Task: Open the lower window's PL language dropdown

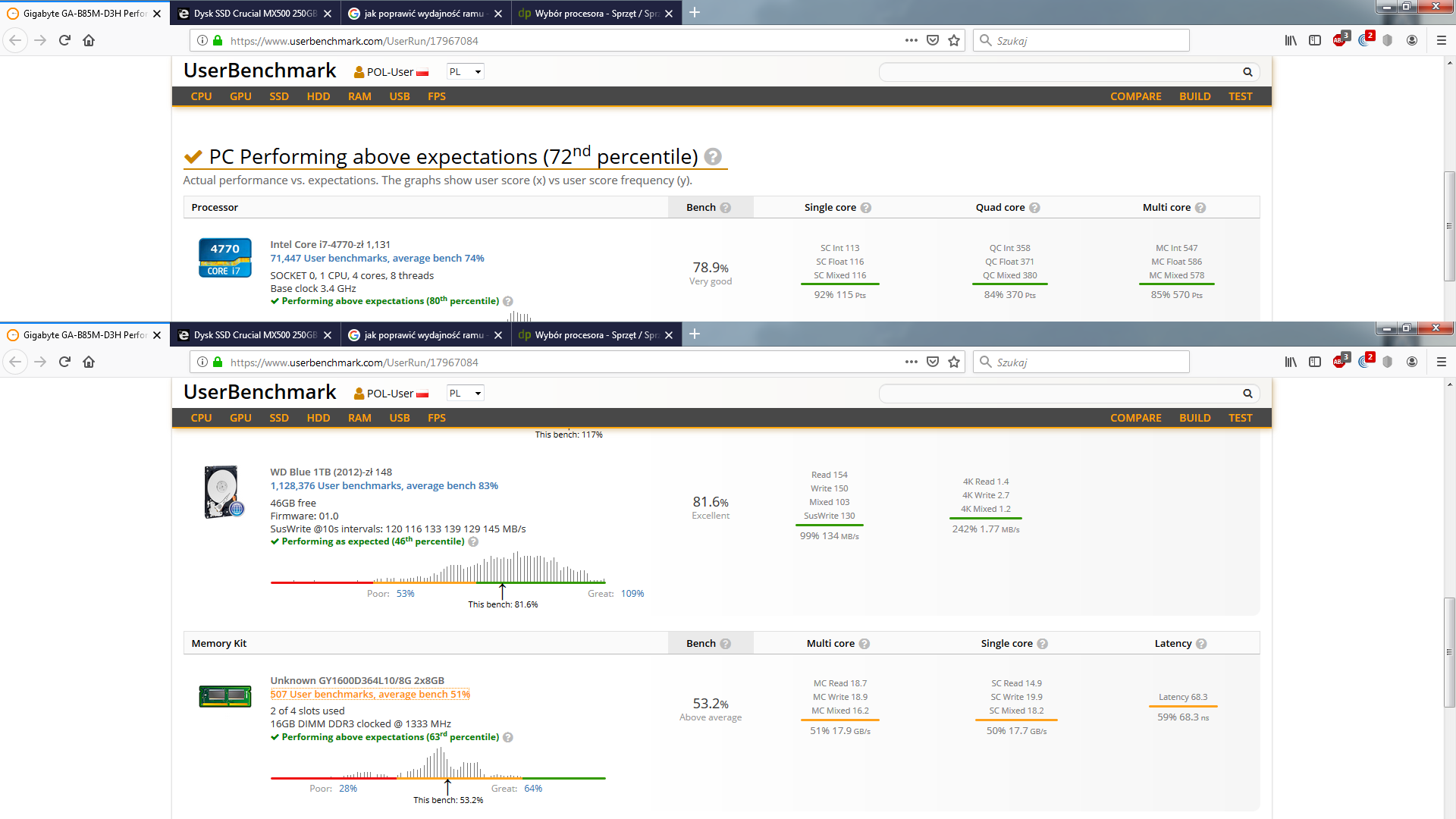Action: (x=465, y=394)
